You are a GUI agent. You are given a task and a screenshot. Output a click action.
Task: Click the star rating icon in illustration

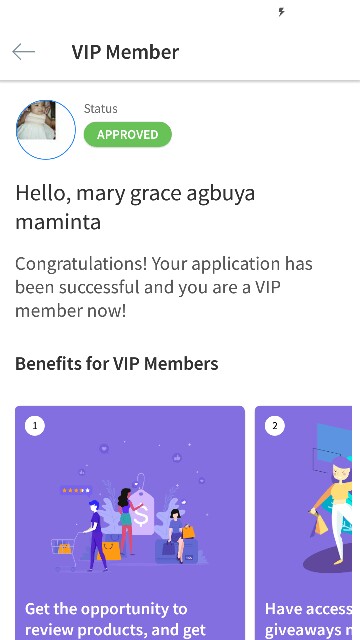point(76,490)
